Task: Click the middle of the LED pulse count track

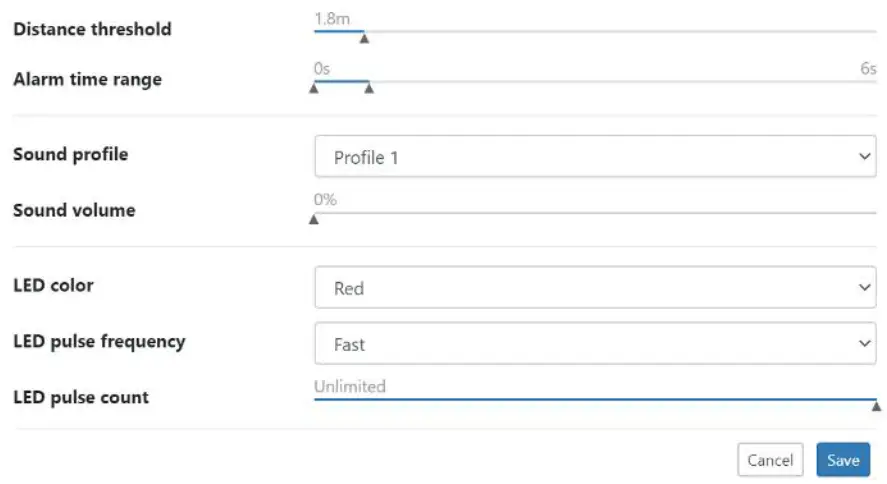Action: (595, 399)
